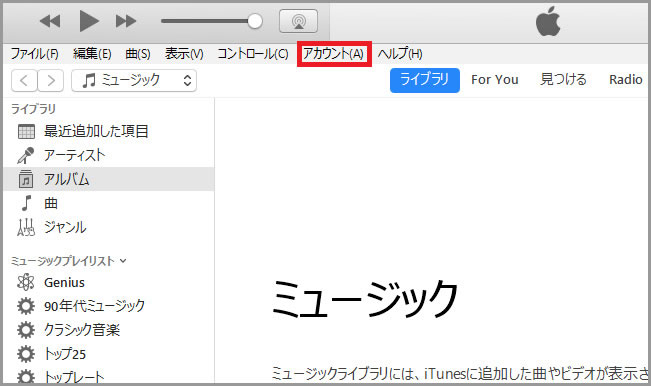Image resolution: width=651 pixels, height=386 pixels.
Task: Open the 曲(S) menu
Action: tap(138, 54)
